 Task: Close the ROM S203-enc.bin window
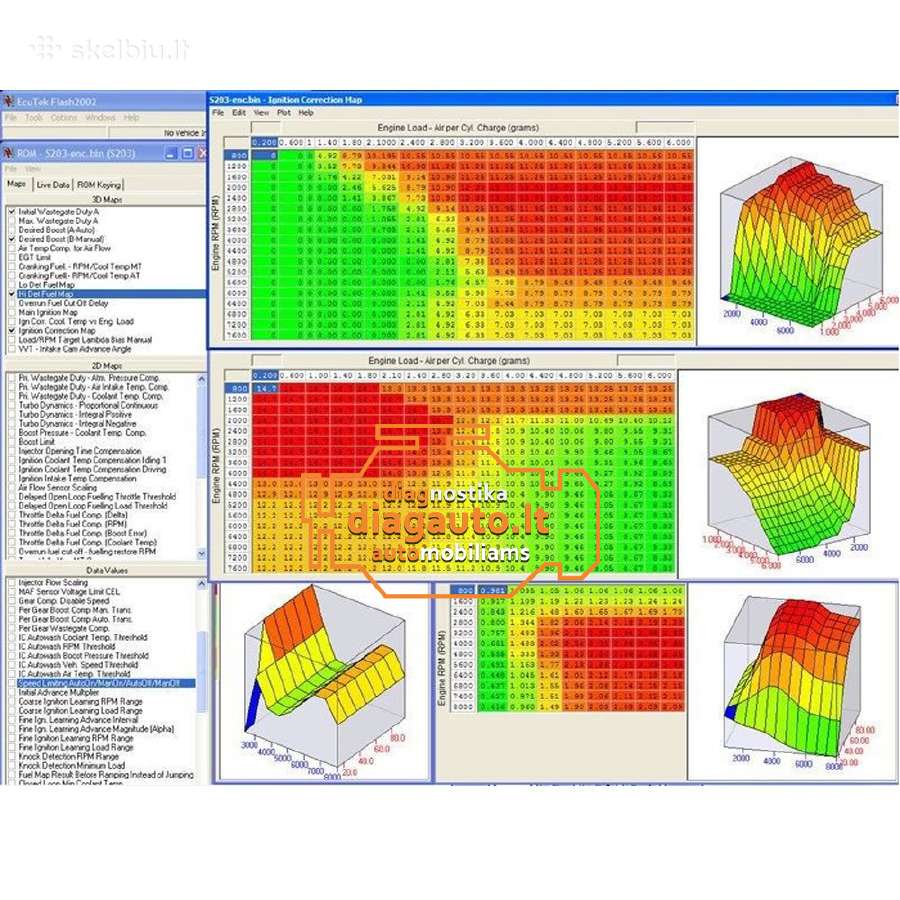pos(202,153)
